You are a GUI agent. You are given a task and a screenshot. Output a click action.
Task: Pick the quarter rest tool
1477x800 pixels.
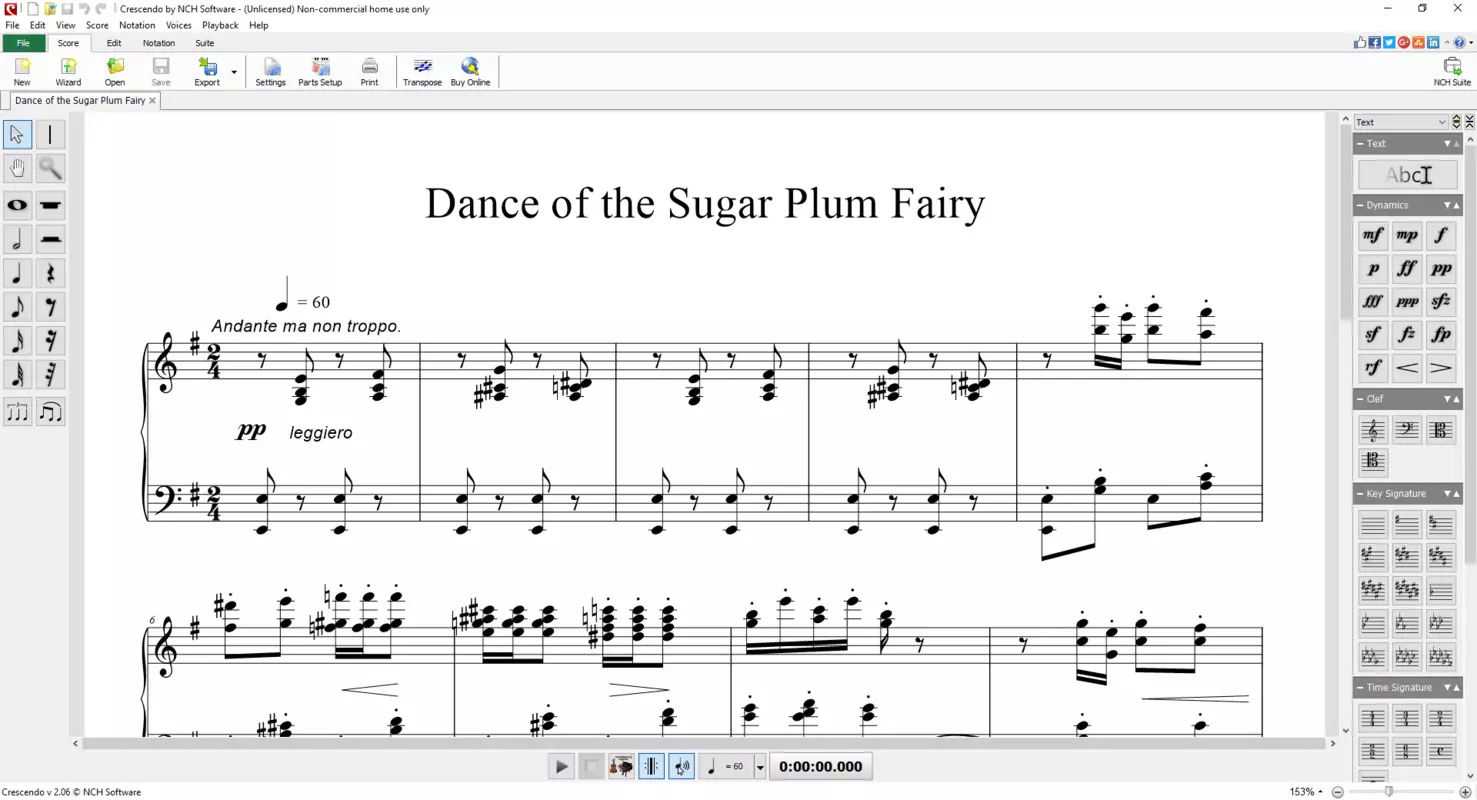tap(50, 273)
